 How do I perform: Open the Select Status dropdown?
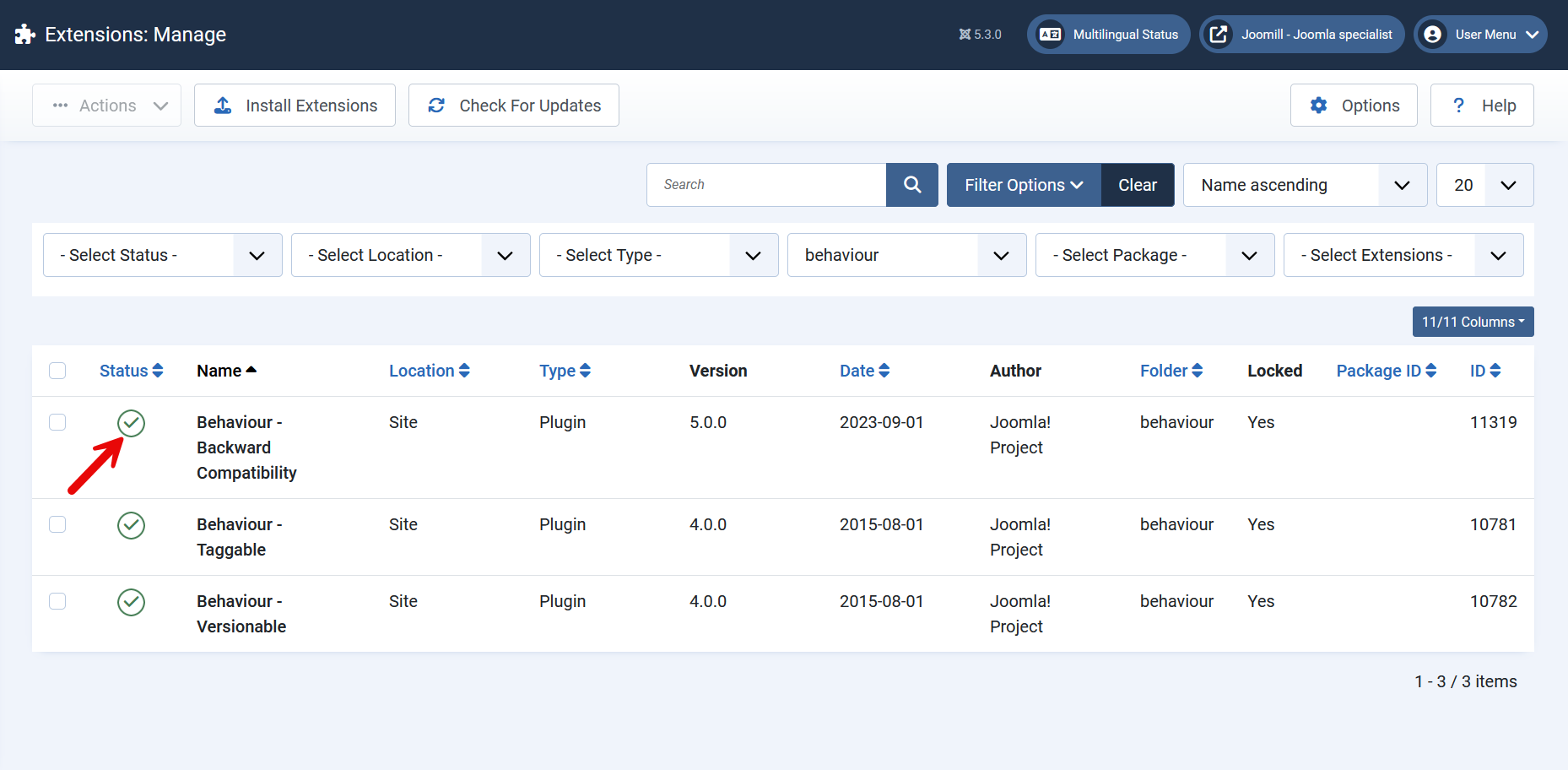click(x=162, y=254)
